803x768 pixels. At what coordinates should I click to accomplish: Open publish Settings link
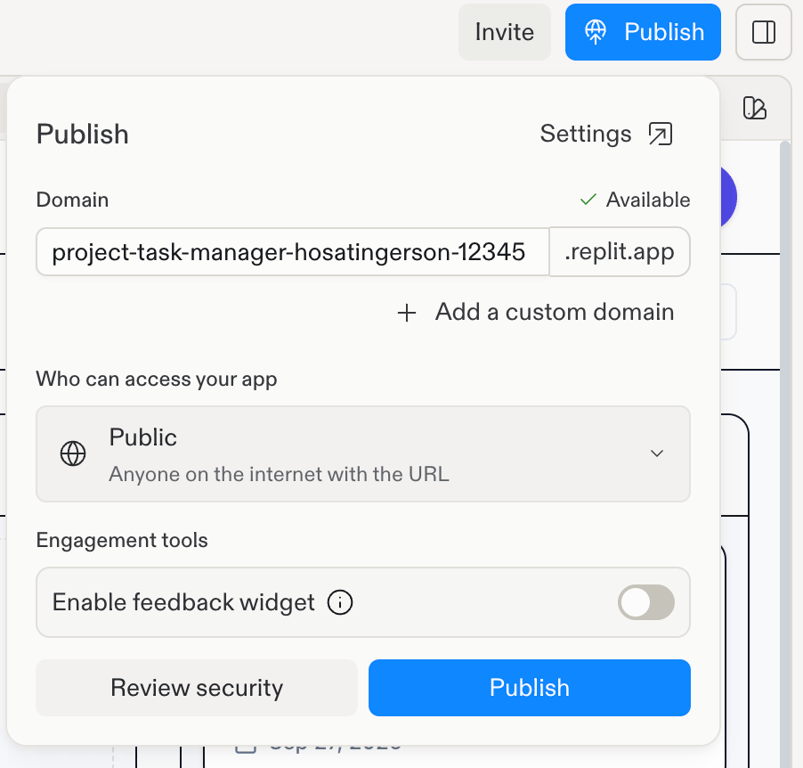pos(606,134)
